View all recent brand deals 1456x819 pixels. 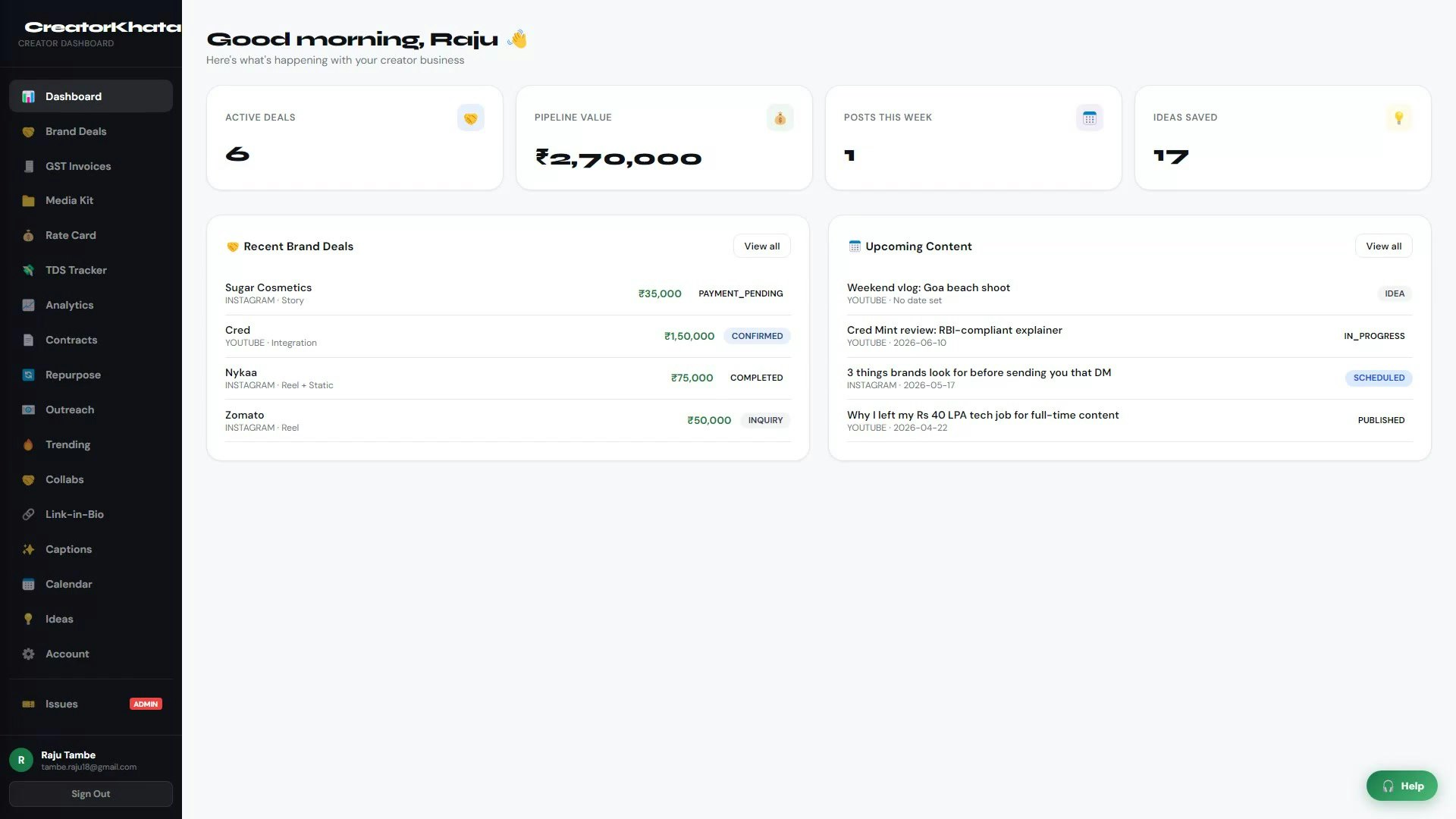(761, 246)
